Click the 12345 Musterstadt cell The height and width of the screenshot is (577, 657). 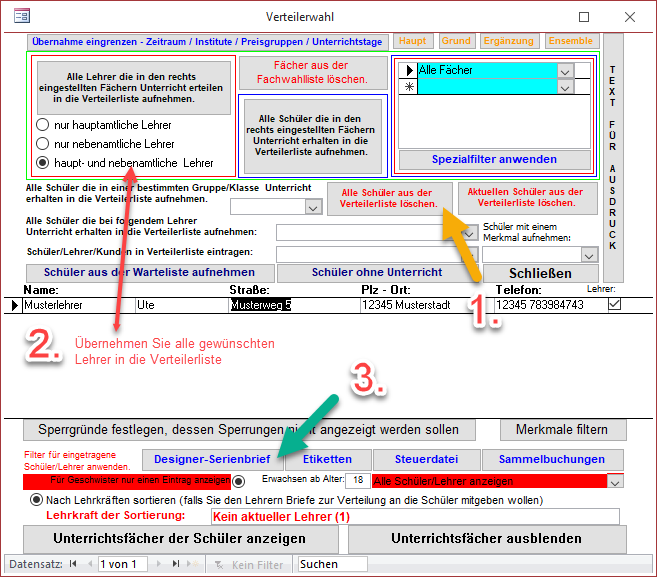point(427,305)
